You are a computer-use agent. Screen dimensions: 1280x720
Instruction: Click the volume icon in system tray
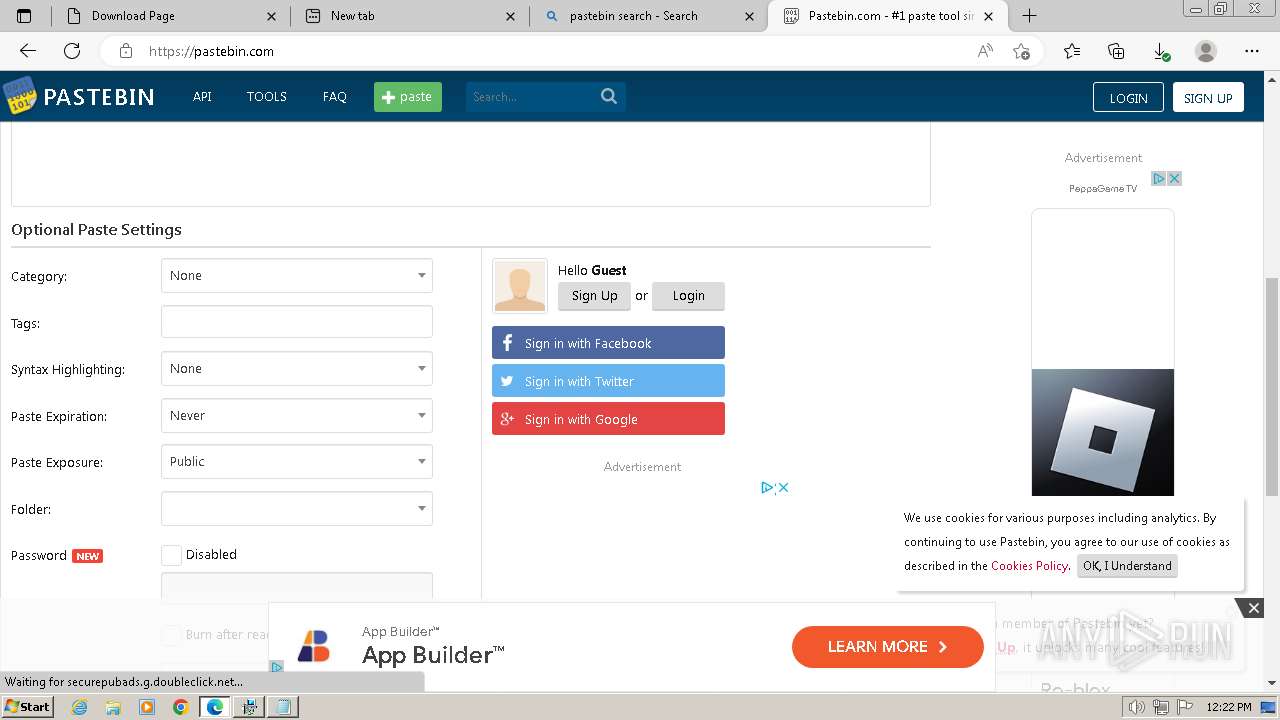tap(1137, 707)
